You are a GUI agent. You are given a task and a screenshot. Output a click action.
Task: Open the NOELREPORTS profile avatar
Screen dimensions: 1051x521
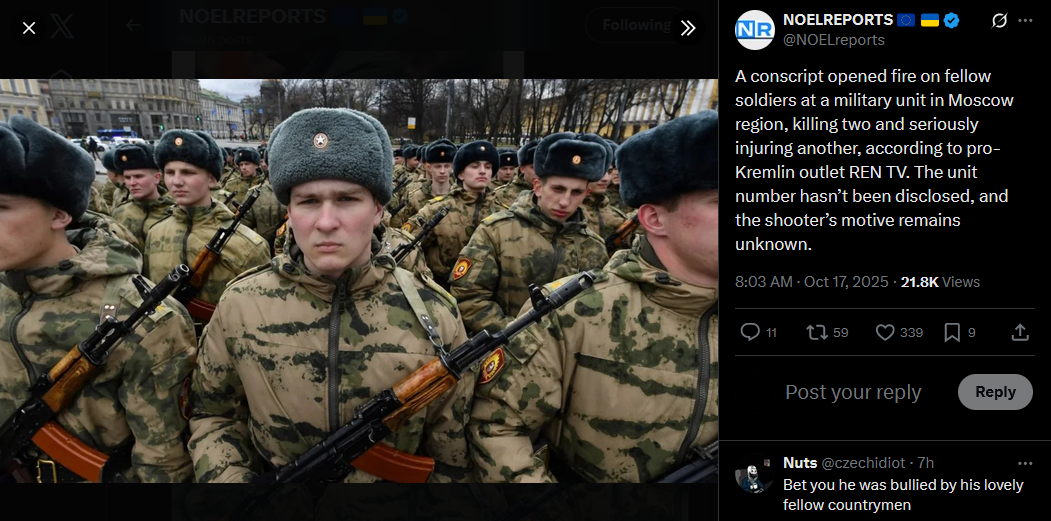[755, 30]
